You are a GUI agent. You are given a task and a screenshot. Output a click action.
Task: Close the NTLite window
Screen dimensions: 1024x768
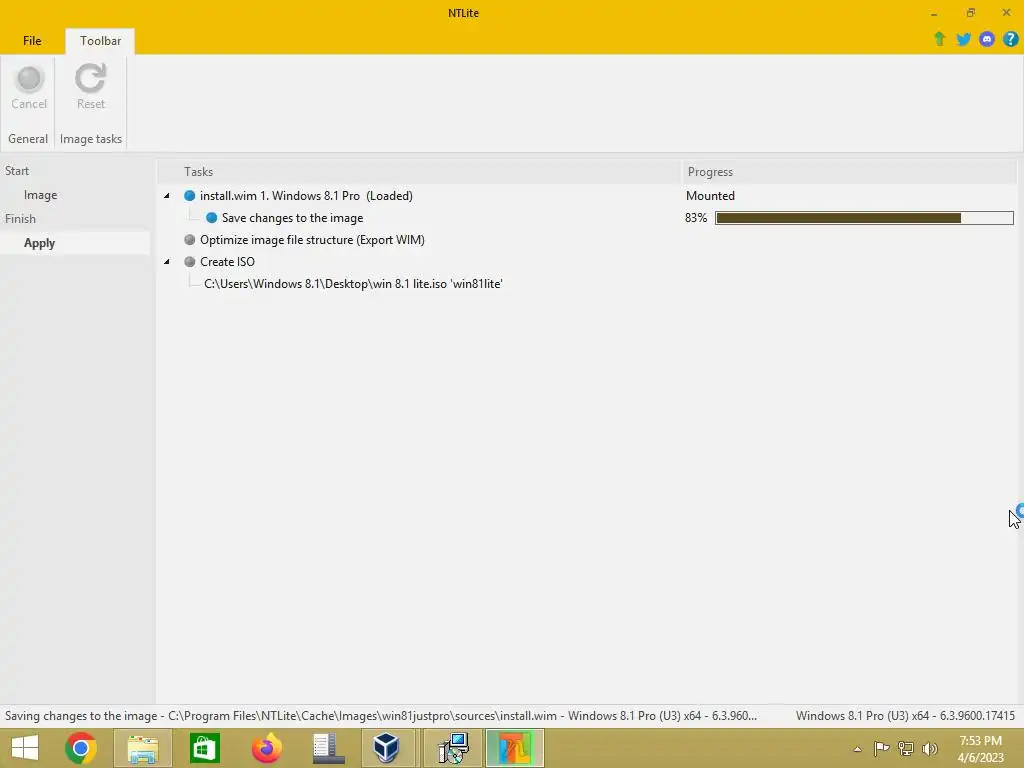pyautogui.click(x=1006, y=13)
